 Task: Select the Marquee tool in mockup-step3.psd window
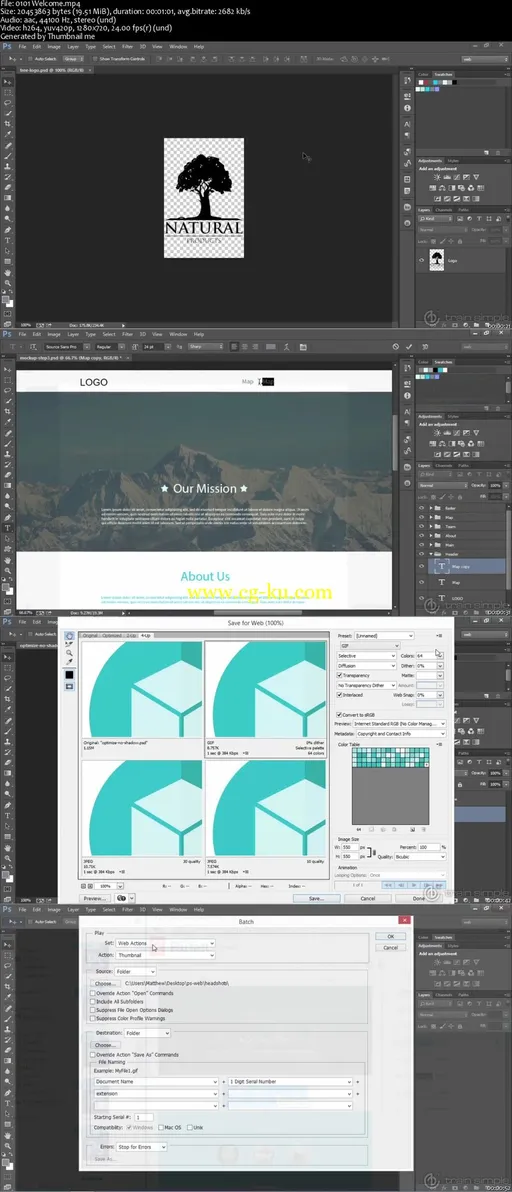click(8, 380)
